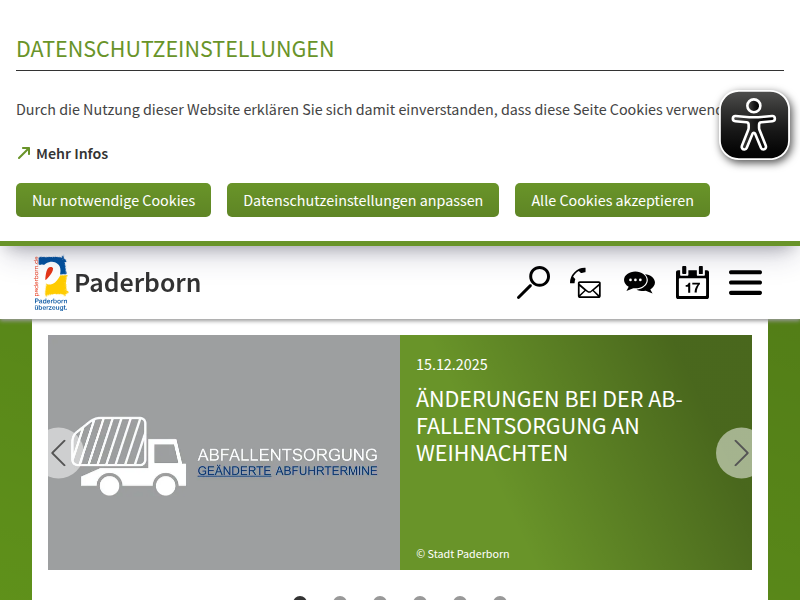Open the Abfallentsorgung Weihnachten headline
Screen dimensions: 800x600
pos(549,426)
